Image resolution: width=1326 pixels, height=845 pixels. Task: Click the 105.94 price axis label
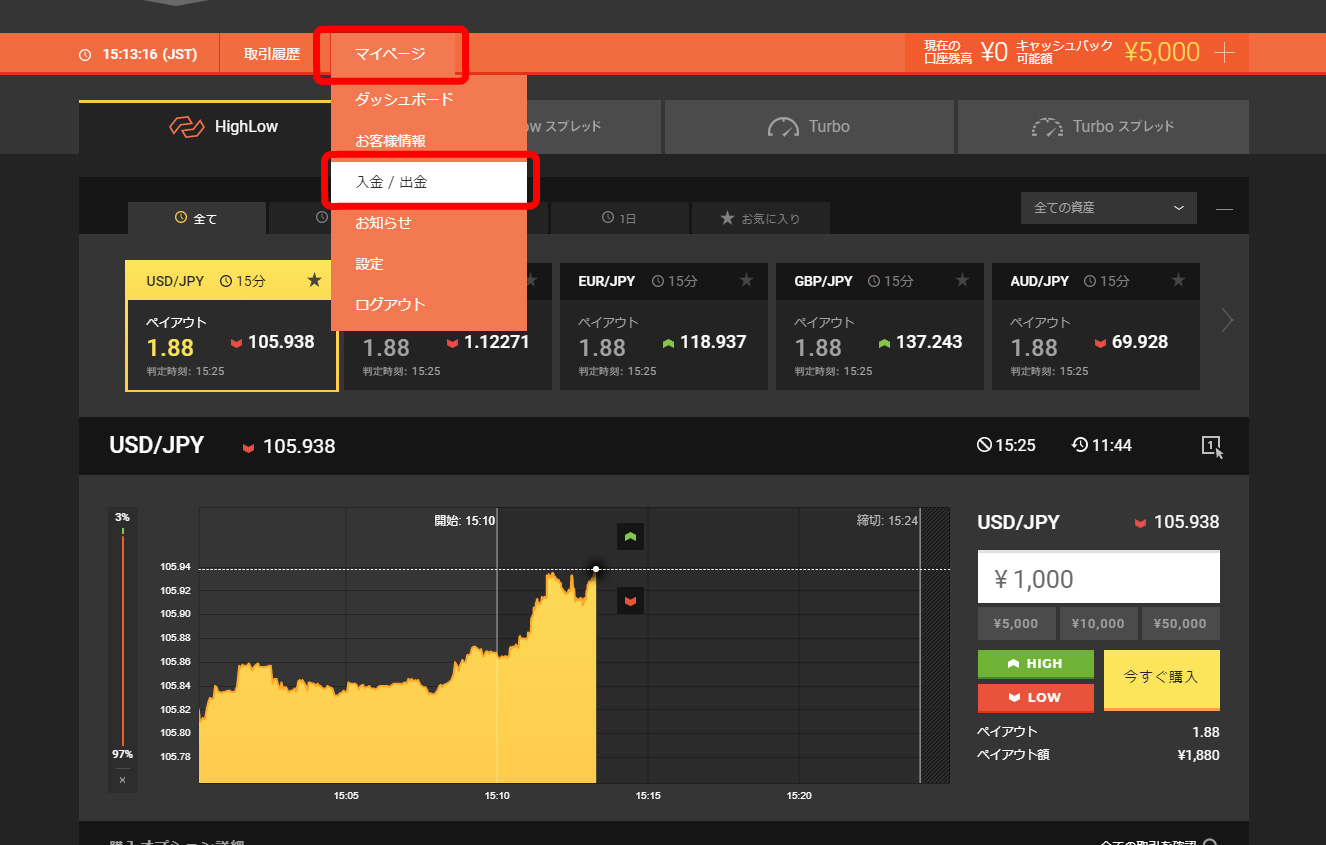point(175,567)
